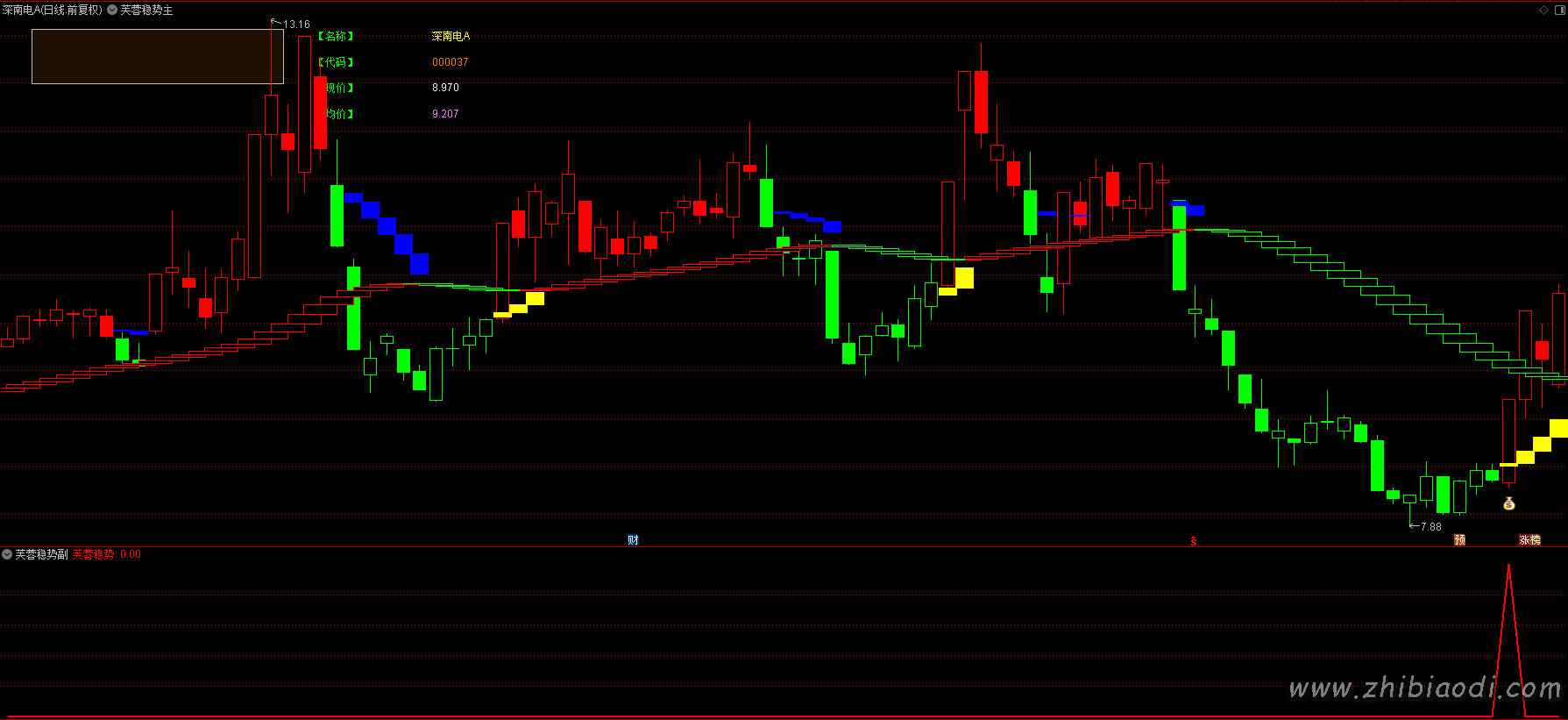Click the brown empty box at top left

click(158, 56)
